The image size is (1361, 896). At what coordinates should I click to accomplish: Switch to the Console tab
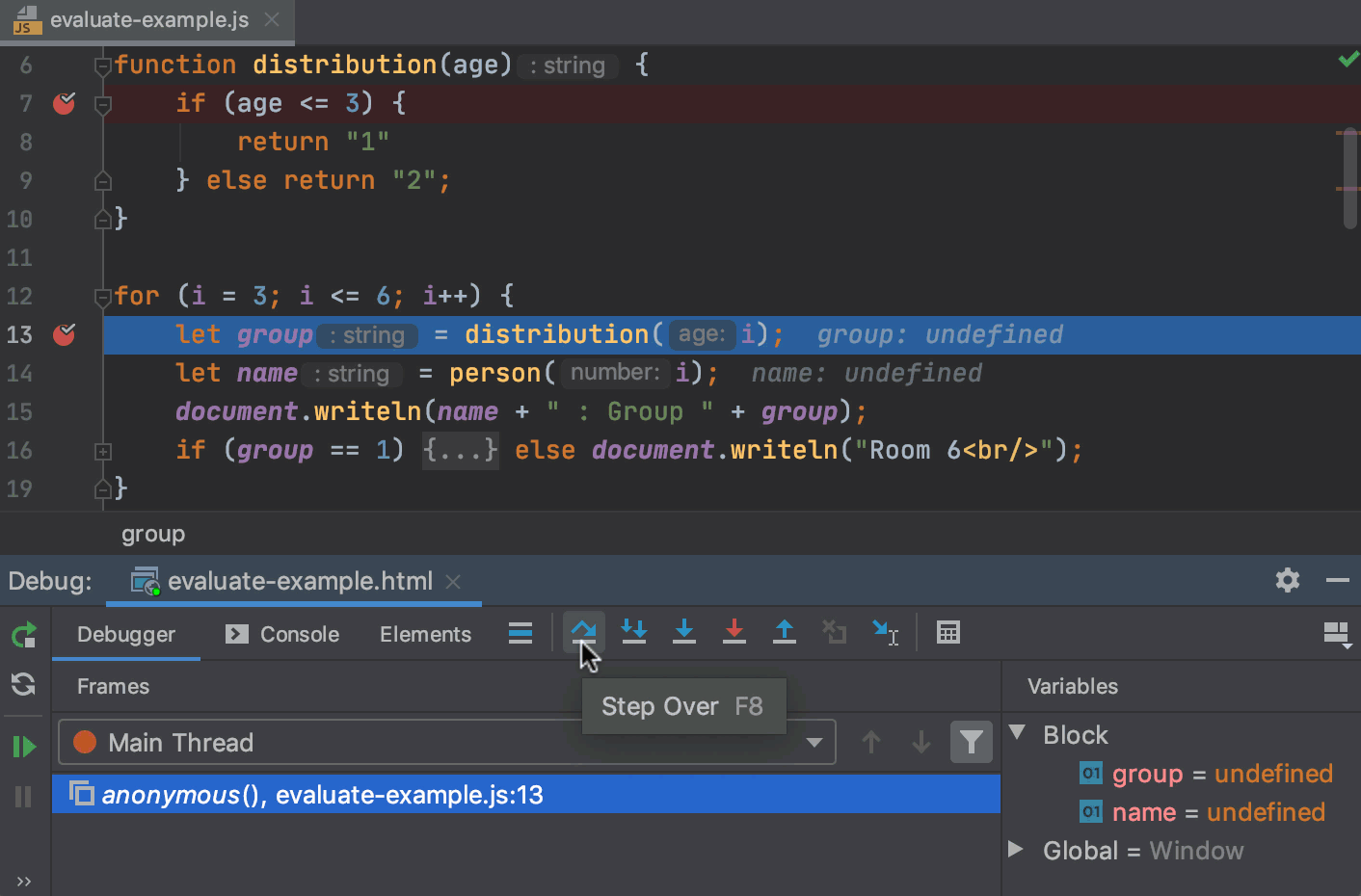(x=282, y=634)
